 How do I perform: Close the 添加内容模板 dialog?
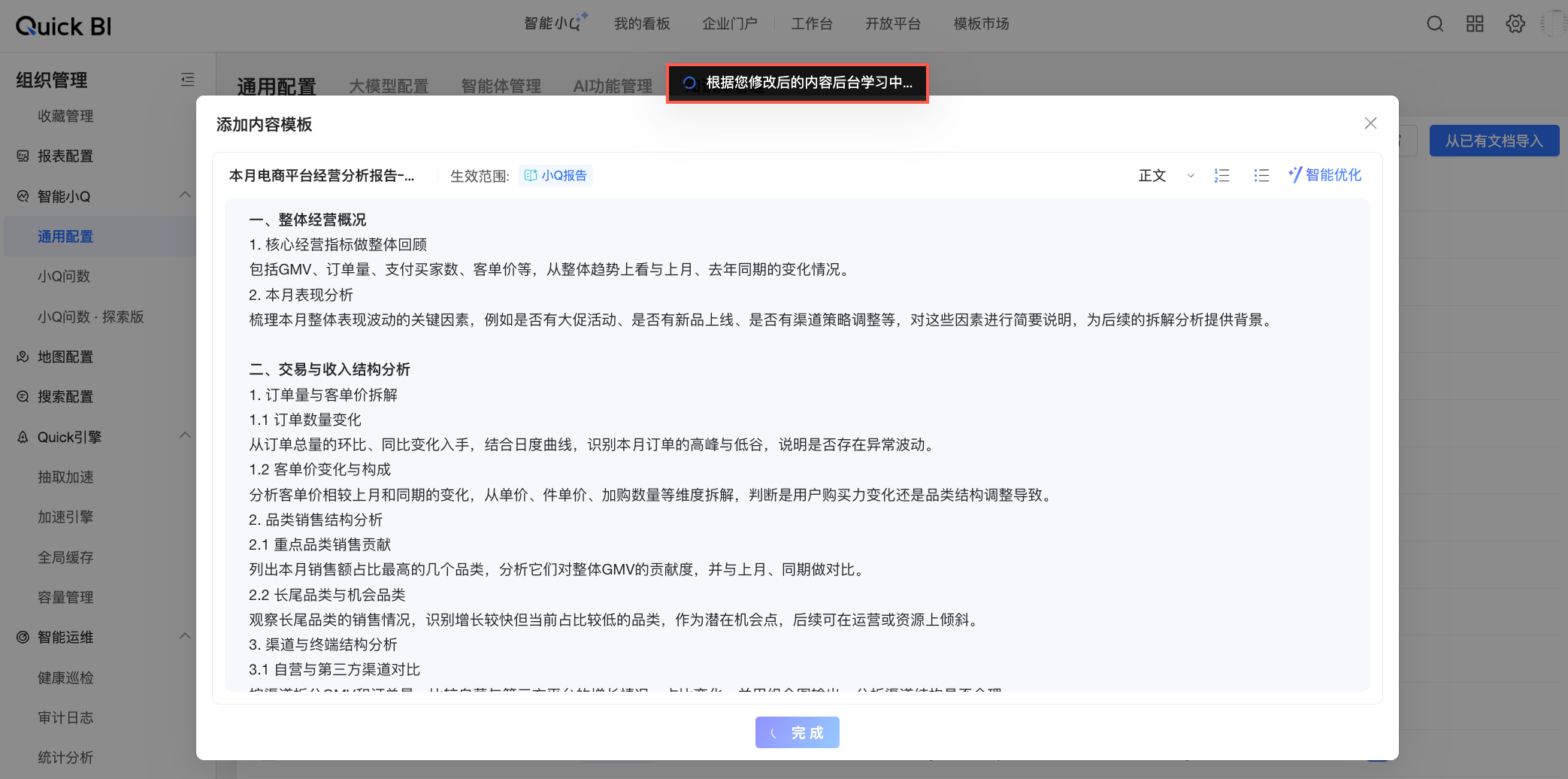coord(1370,123)
